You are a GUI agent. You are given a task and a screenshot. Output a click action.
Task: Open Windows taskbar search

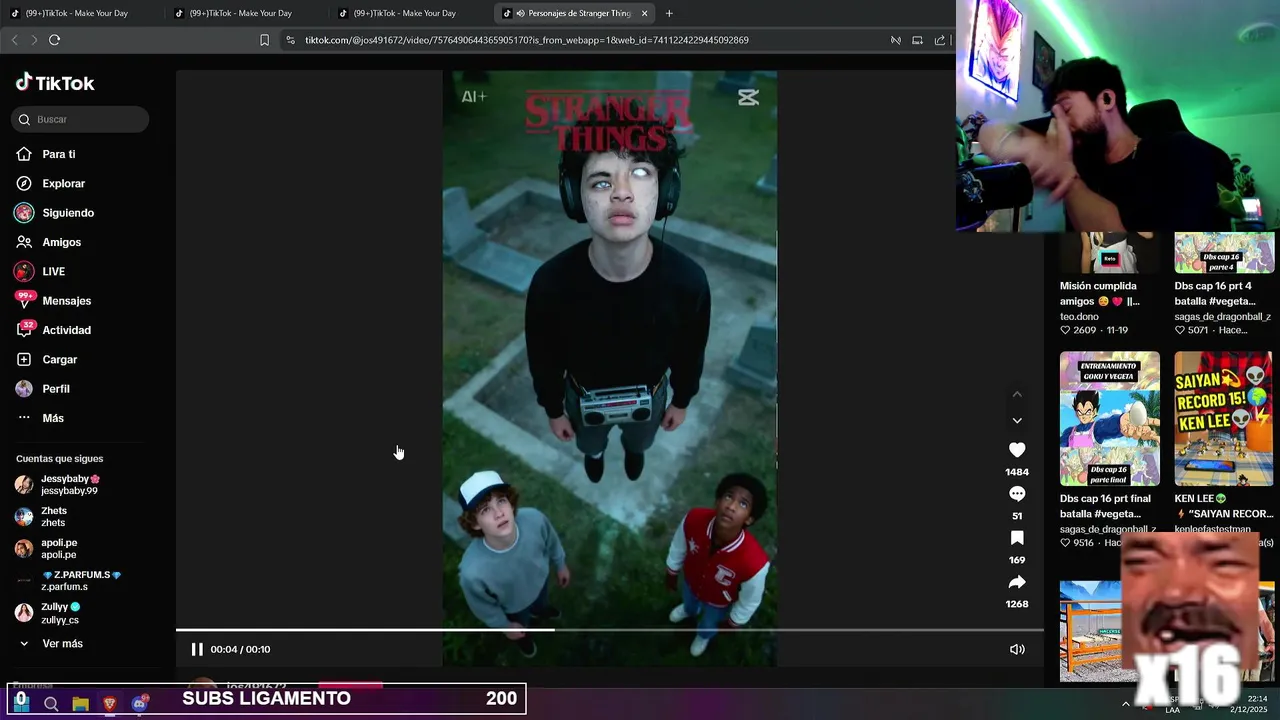(51, 704)
